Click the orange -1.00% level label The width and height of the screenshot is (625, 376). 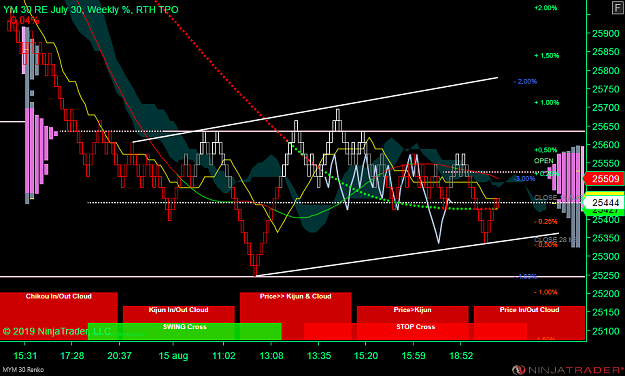pos(546,292)
